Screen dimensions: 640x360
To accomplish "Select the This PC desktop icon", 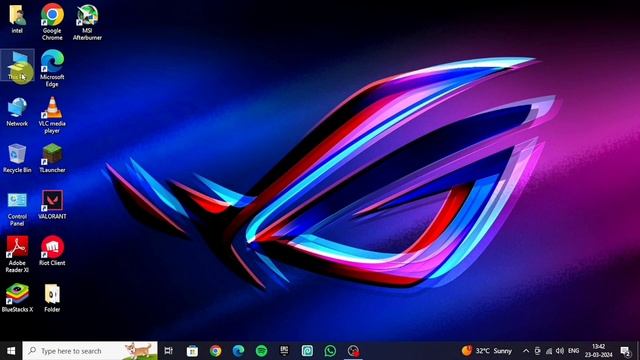I will (17, 65).
